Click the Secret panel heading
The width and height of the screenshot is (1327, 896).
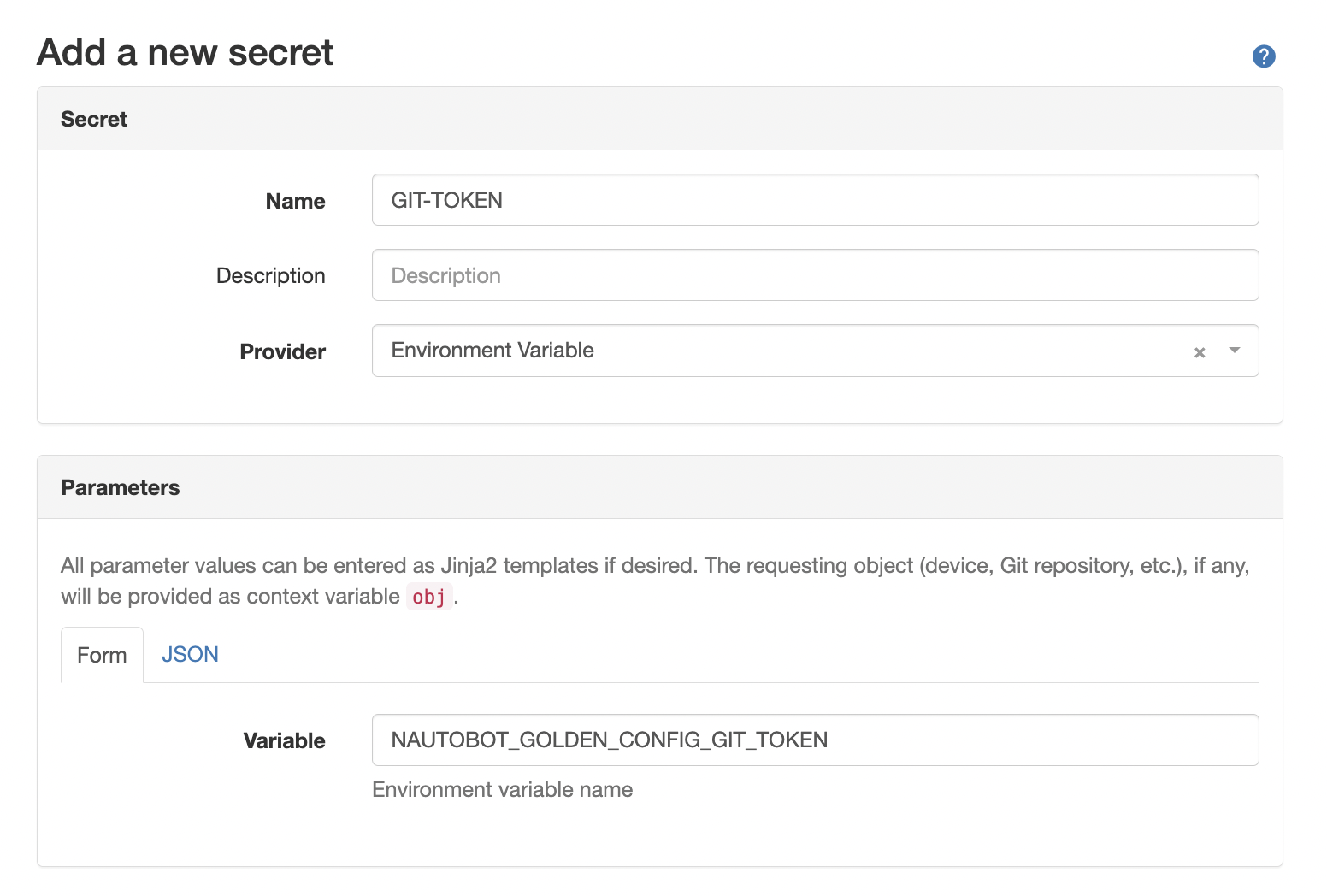94,119
